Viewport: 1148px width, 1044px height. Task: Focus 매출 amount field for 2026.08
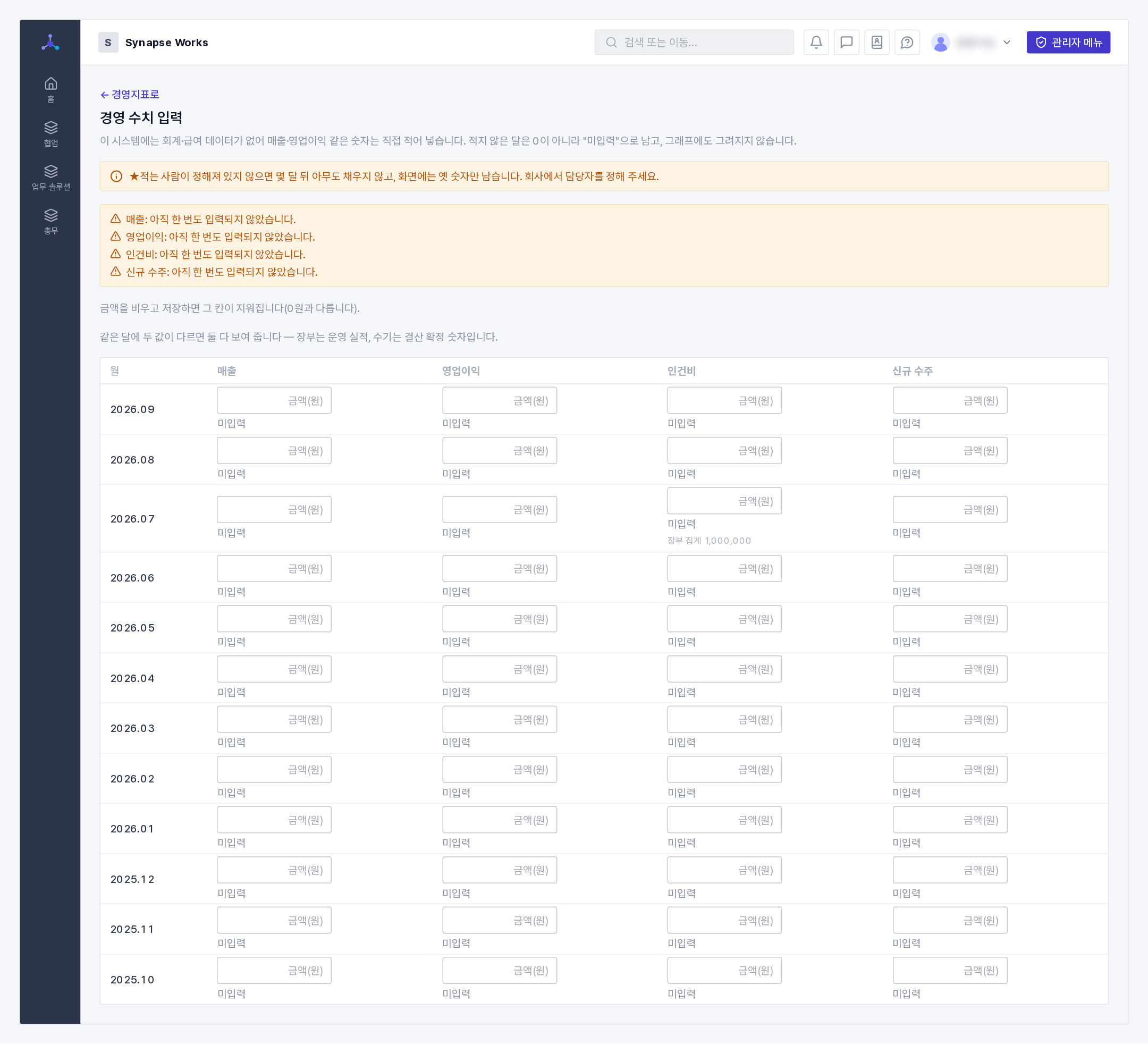click(274, 451)
